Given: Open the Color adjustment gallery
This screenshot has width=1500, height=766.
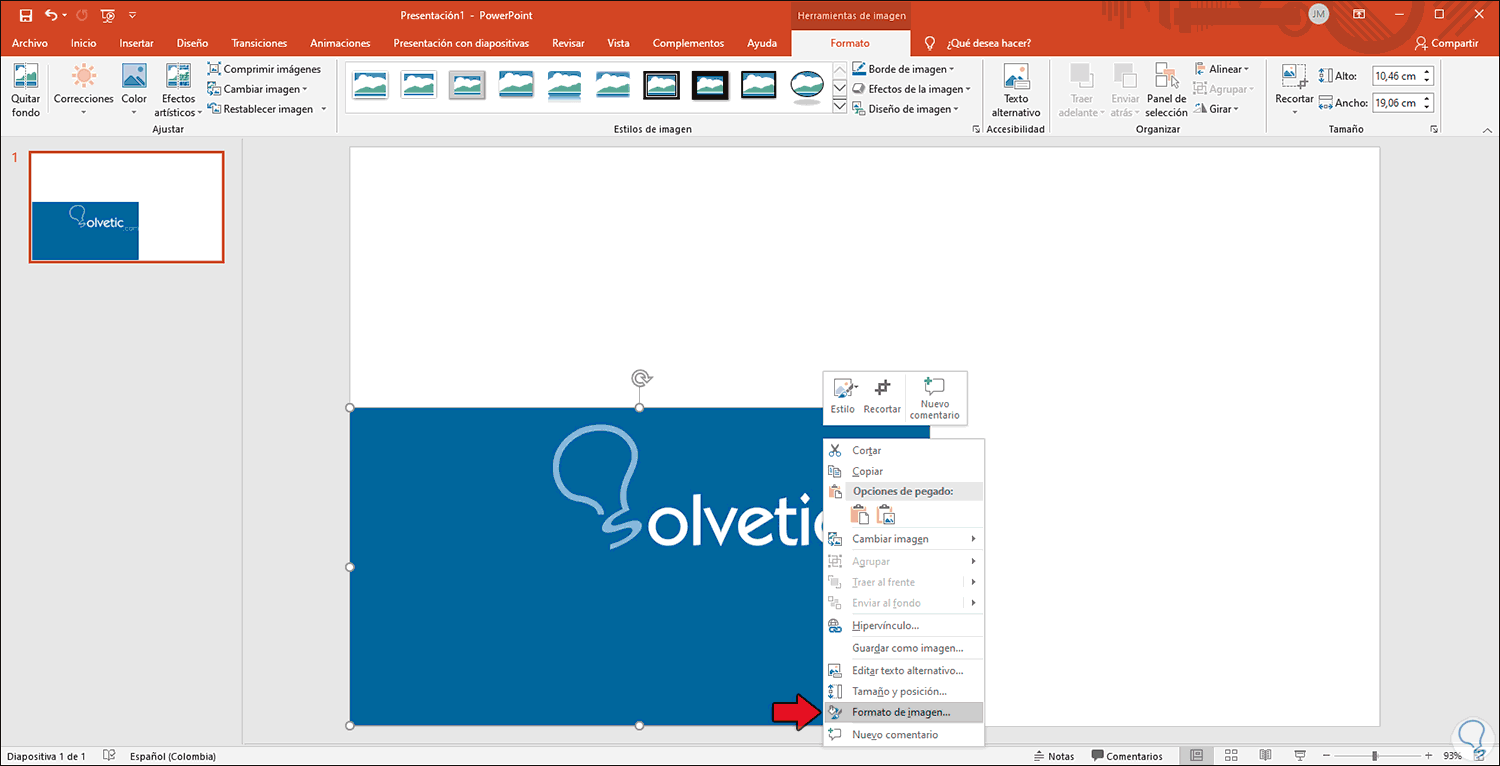Looking at the screenshot, I should (134, 90).
